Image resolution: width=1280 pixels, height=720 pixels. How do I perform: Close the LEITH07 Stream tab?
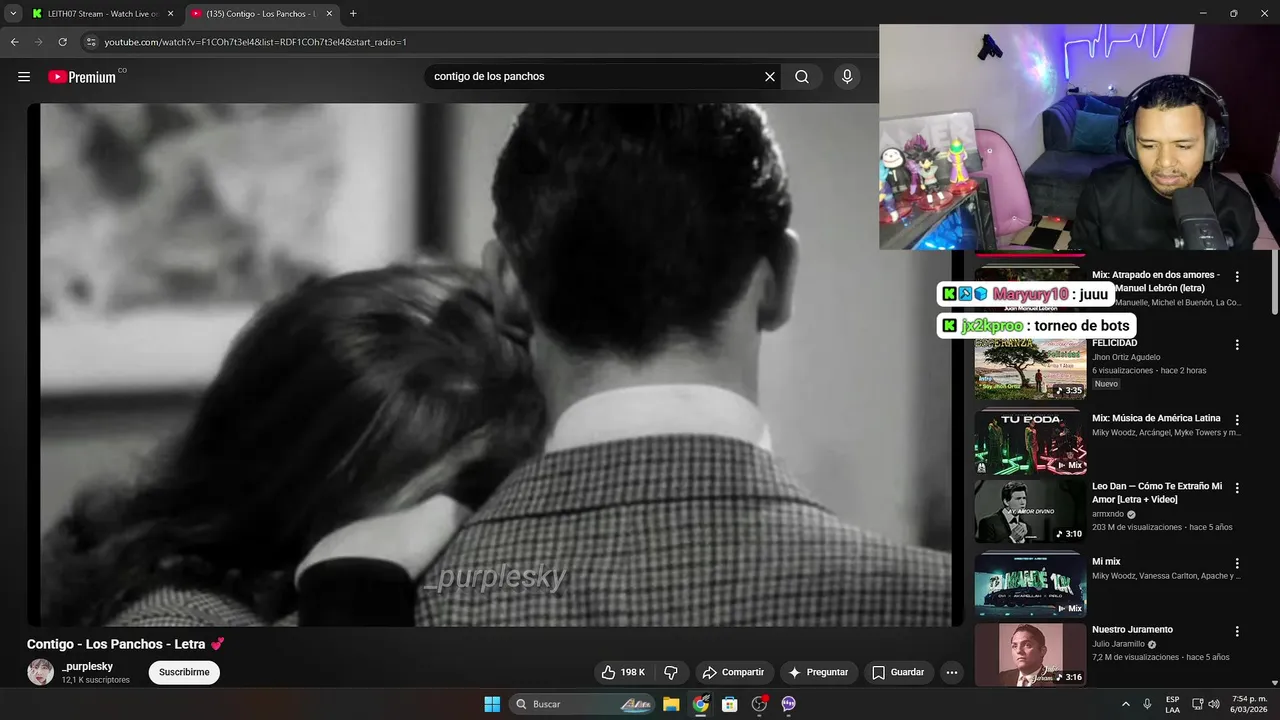170,14
